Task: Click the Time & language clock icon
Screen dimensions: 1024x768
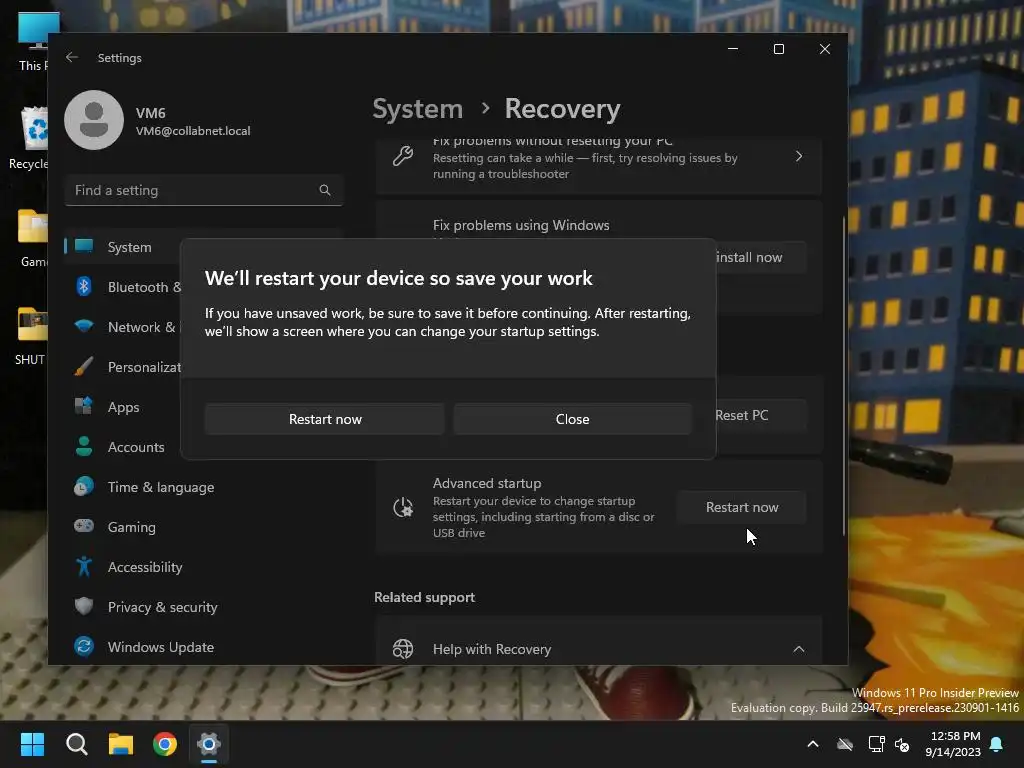Action: (84, 487)
